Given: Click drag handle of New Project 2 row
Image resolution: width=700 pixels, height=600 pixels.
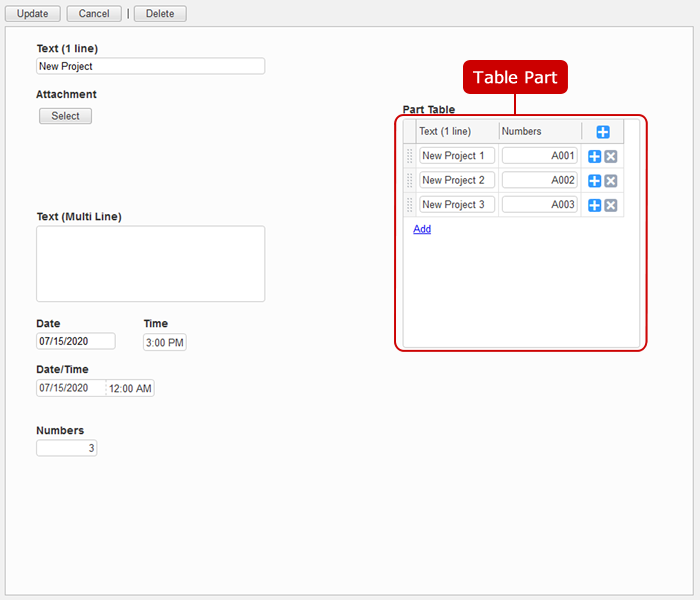Looking at the screenshot, I should point(409,180).
